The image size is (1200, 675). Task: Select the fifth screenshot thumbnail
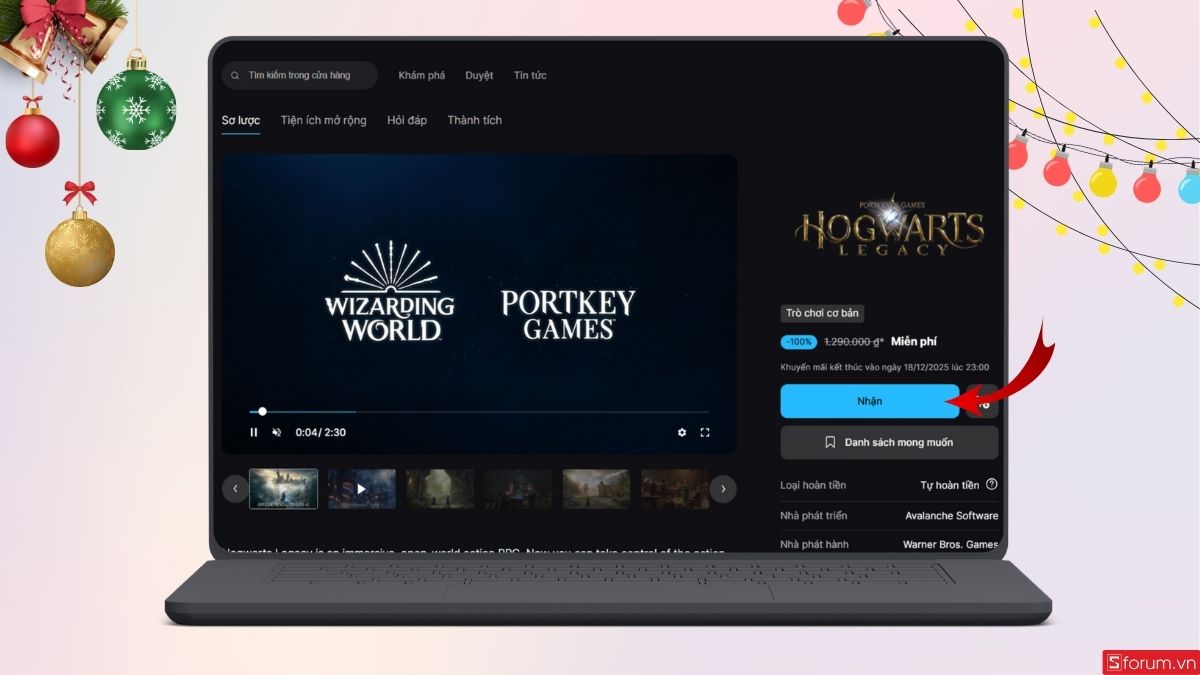tap(597, 489)
